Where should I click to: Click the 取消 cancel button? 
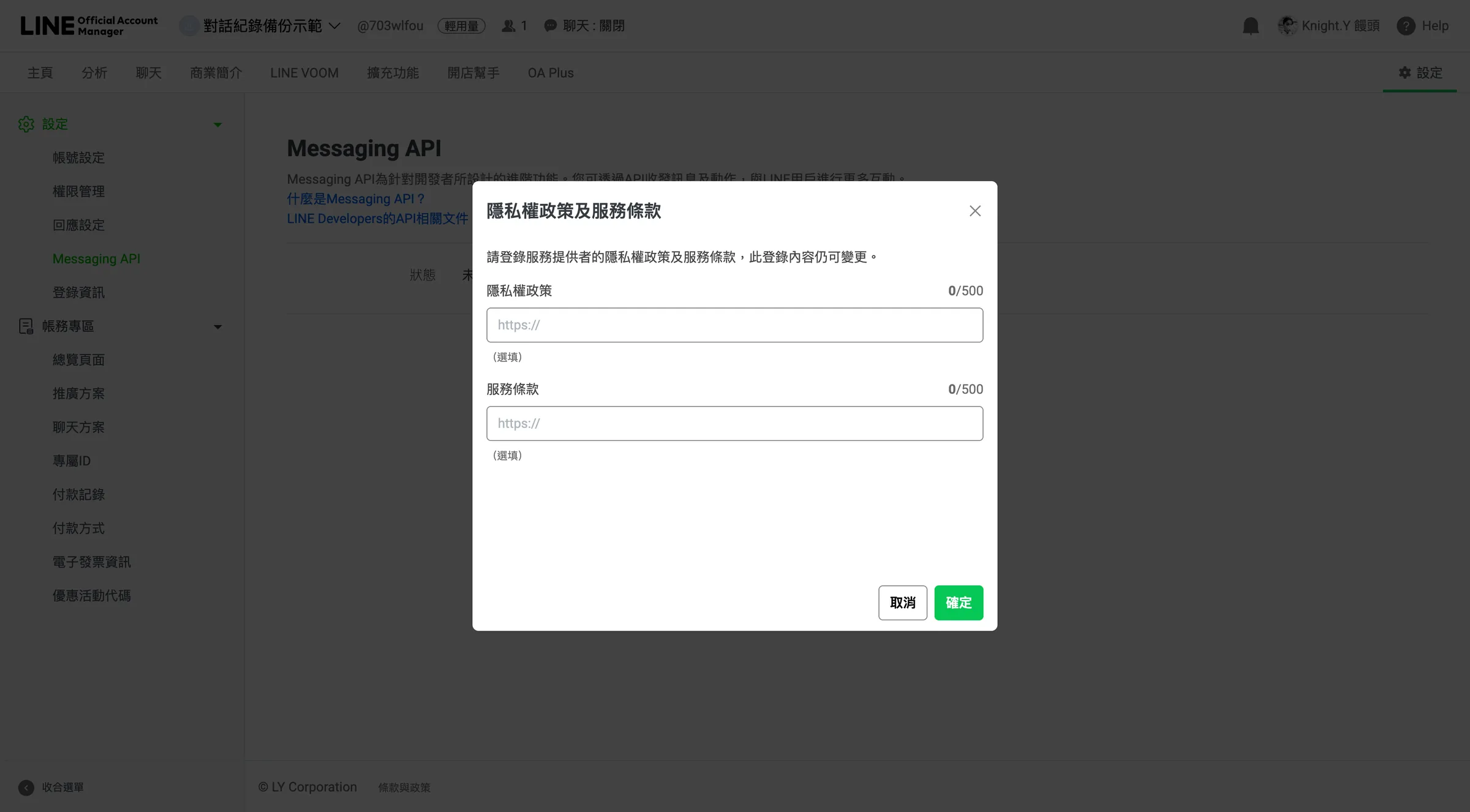pos(903,603)
